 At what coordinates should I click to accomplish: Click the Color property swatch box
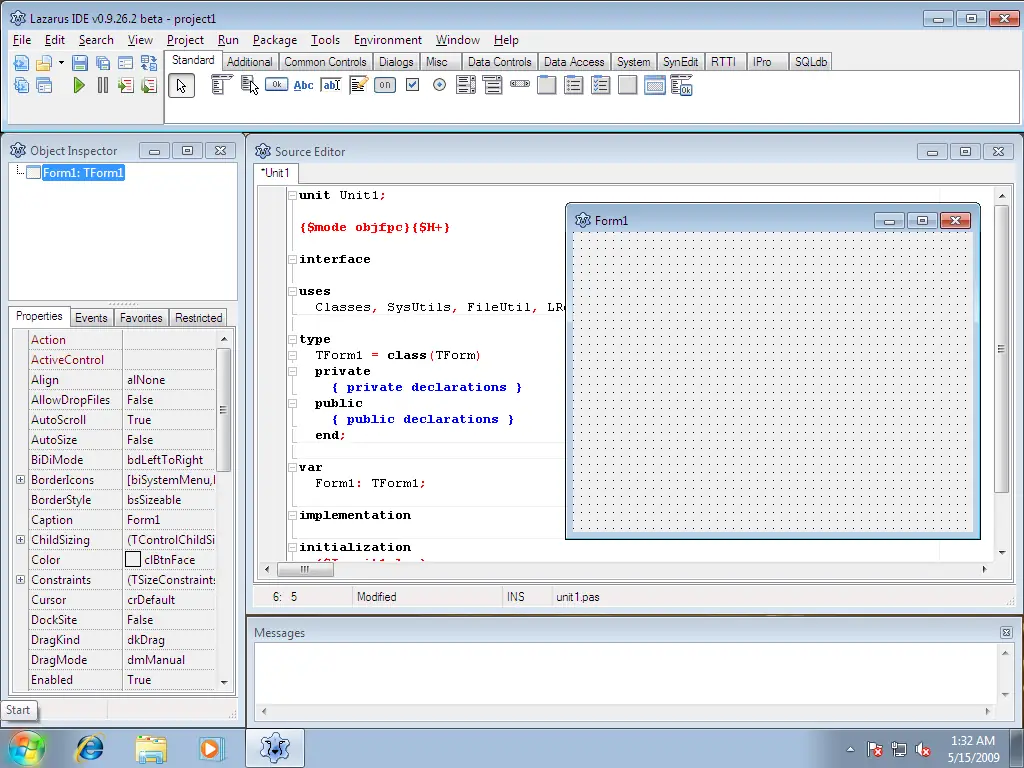[133, 560]
